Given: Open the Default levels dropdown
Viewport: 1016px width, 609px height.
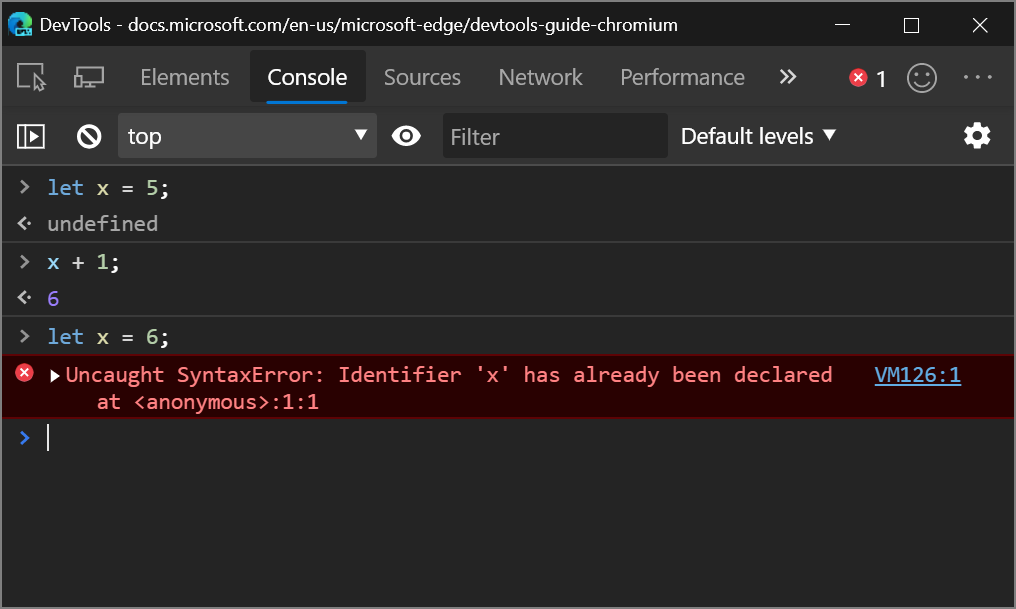Looking at the screenshot, I should tap(758, 136).
